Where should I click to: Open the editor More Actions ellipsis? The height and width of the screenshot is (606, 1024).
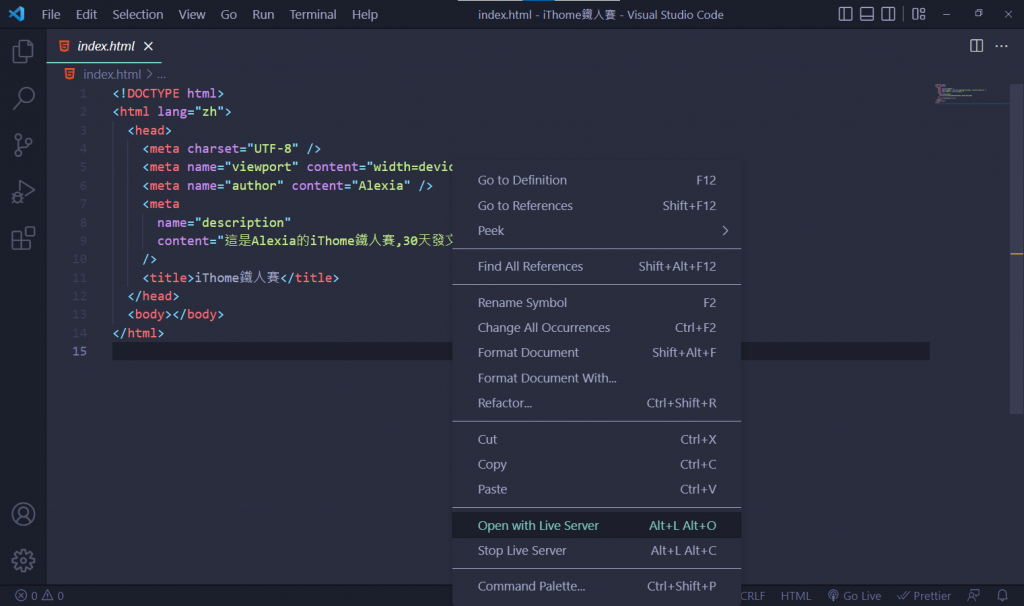pos(1001,46)
